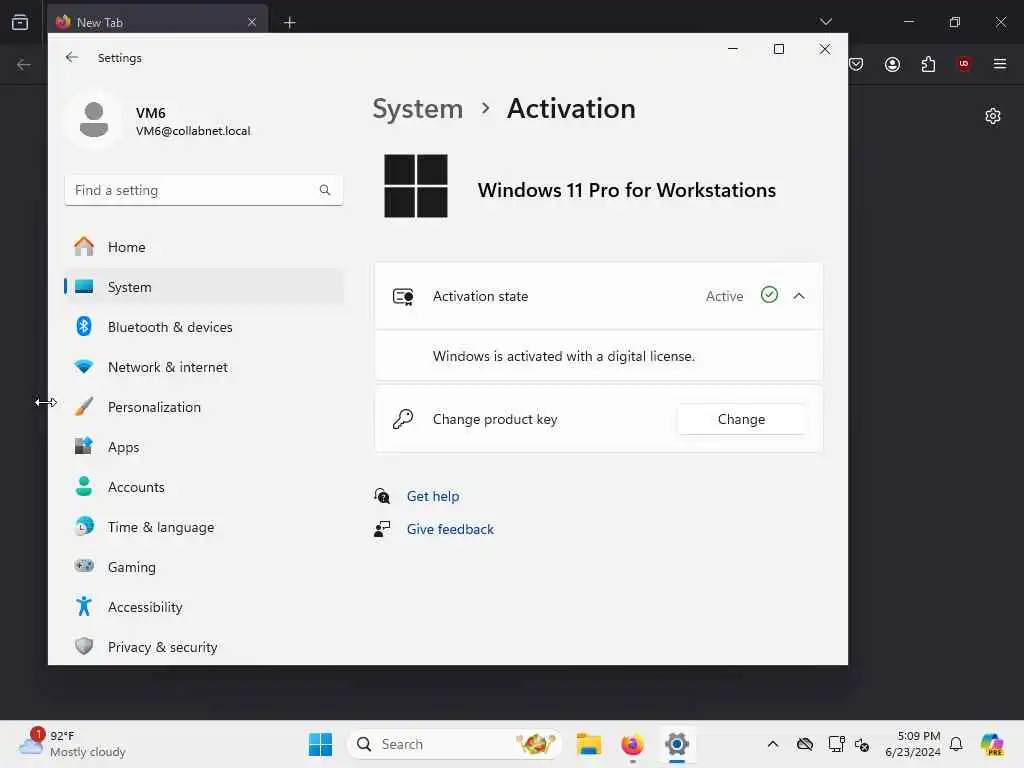The height and width of the screenshot is (768, 1024).
Task: Click the Time & language globe clock icon
Action: (84, 526)
